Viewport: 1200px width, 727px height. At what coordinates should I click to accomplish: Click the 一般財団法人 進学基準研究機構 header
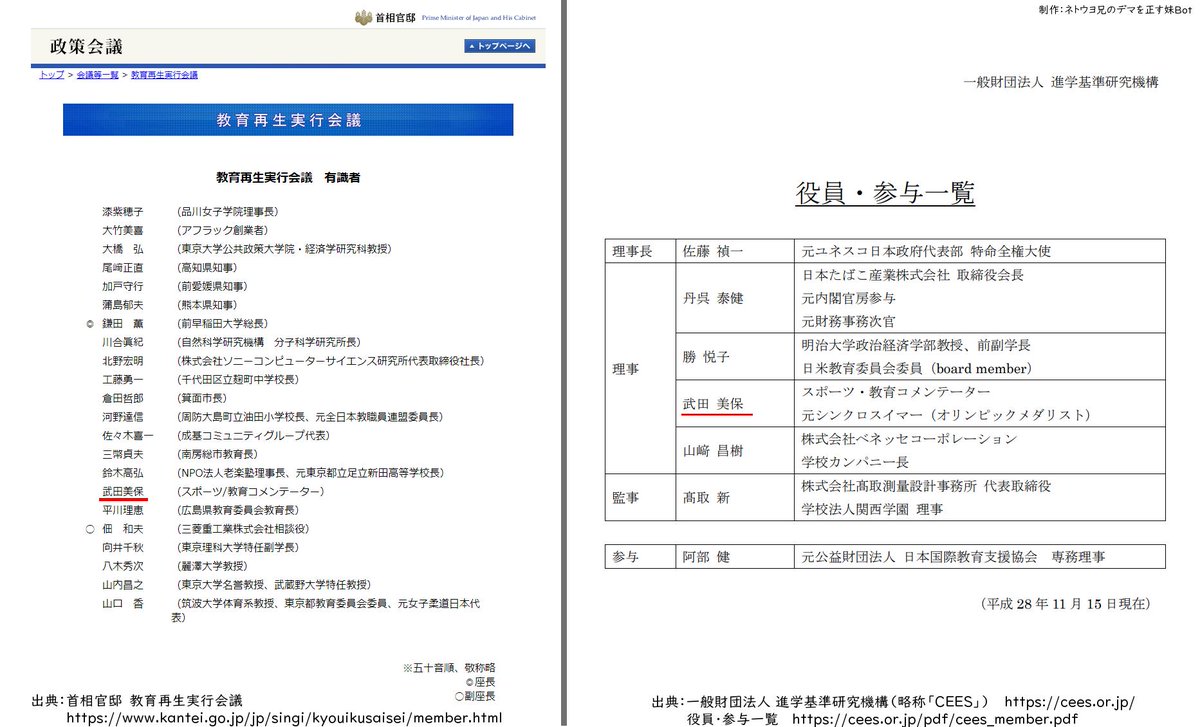point(1061,83)
